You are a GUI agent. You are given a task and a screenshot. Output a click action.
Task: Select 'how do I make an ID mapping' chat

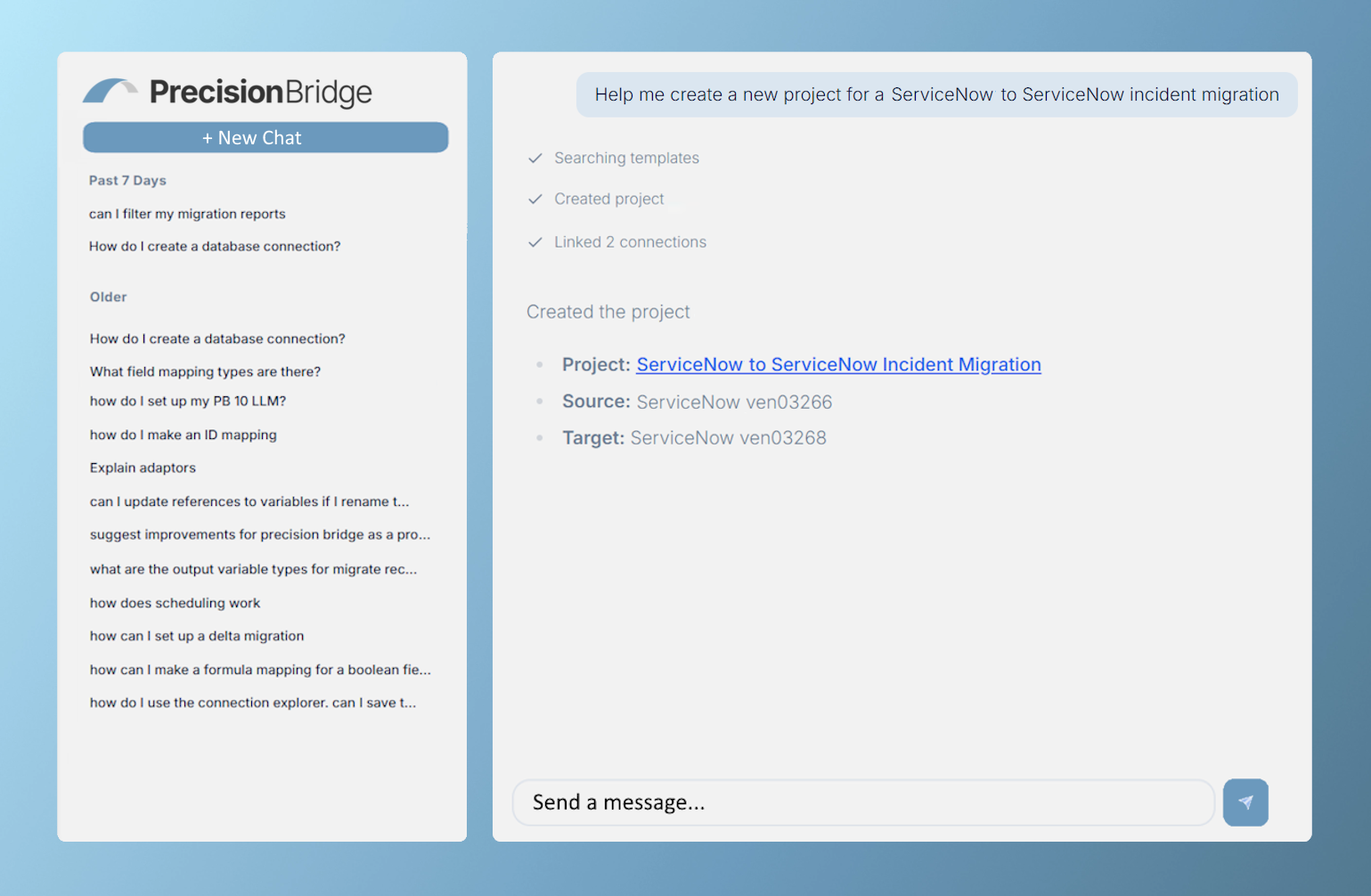click(x=184, y=435)
